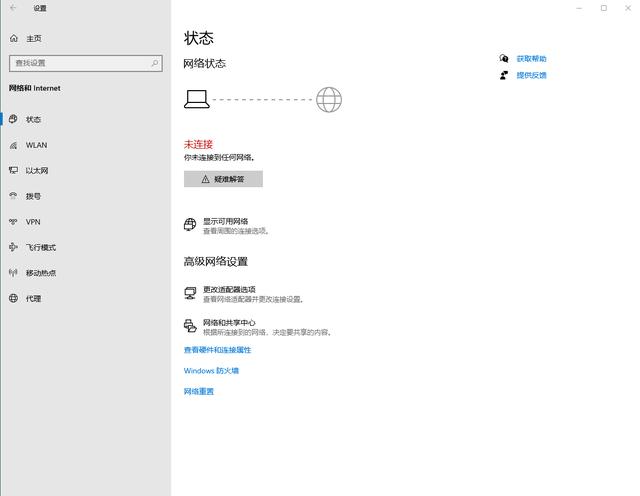Click the 获取帮助 get help link

(531, 59)
